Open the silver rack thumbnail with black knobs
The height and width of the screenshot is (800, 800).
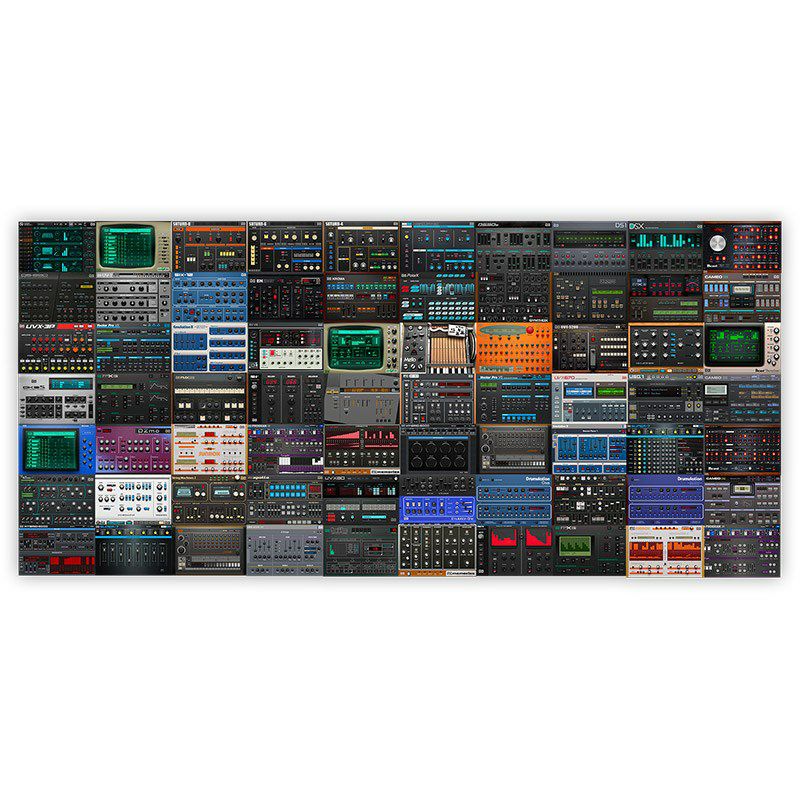click(x=133, y=297)
